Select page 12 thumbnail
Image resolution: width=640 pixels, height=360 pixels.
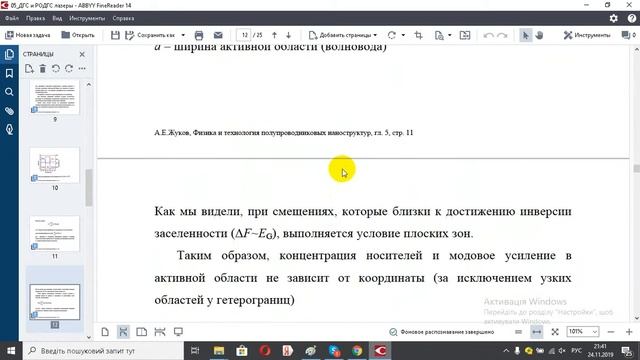(x=55, y=302)
